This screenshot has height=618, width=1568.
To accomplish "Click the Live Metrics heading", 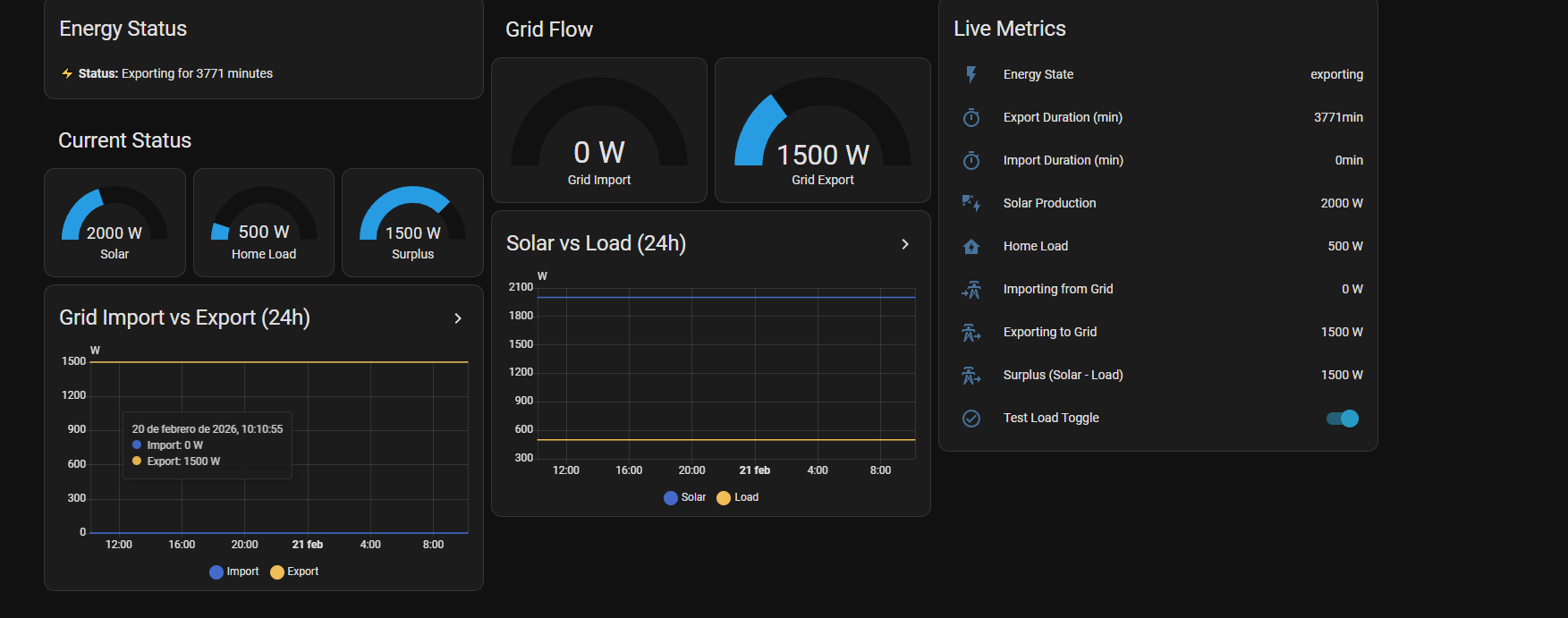I will 1010,29.
